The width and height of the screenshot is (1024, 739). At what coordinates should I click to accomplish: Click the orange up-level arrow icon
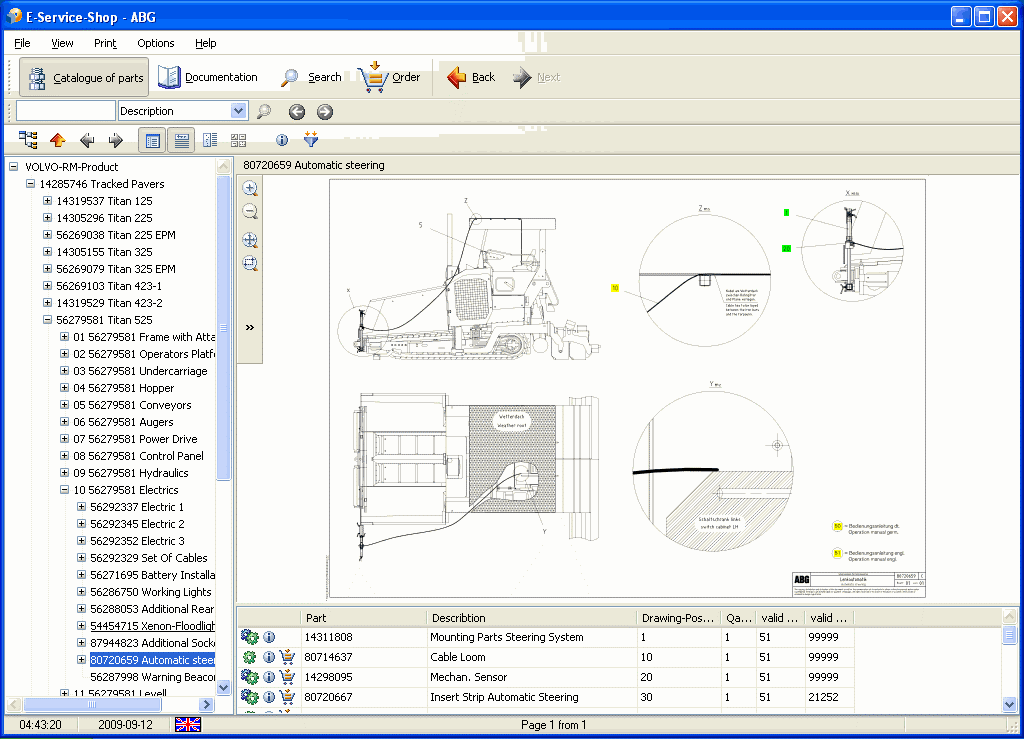[x=57, y=140]
